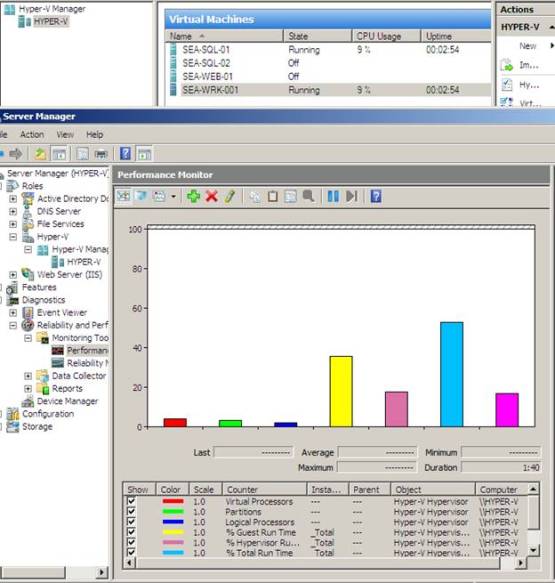Open Performance Monitor blue Help icon
This screenshot has height=583, width=555.
click(376, 196)
